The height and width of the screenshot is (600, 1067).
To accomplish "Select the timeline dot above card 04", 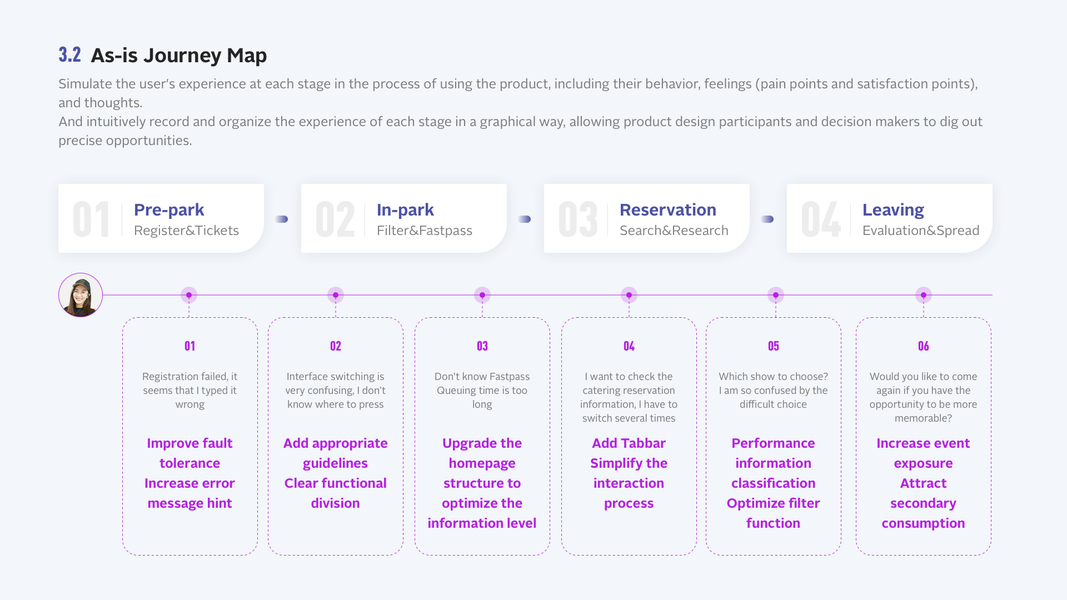I will pos(629,295).
